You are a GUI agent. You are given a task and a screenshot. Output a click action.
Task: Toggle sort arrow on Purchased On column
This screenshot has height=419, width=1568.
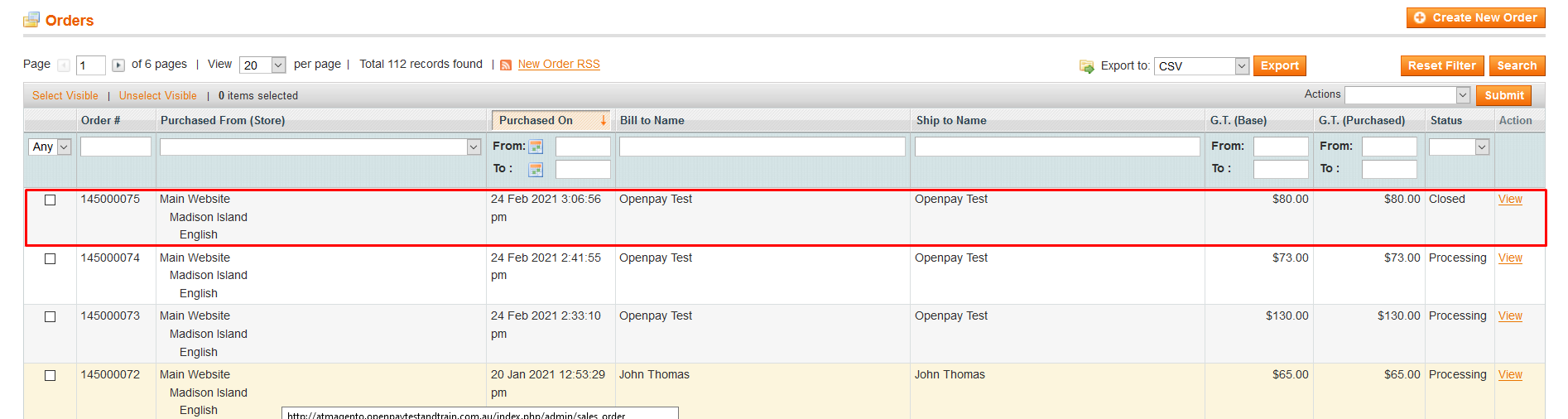pyautogui.click(x=603, y=121)
